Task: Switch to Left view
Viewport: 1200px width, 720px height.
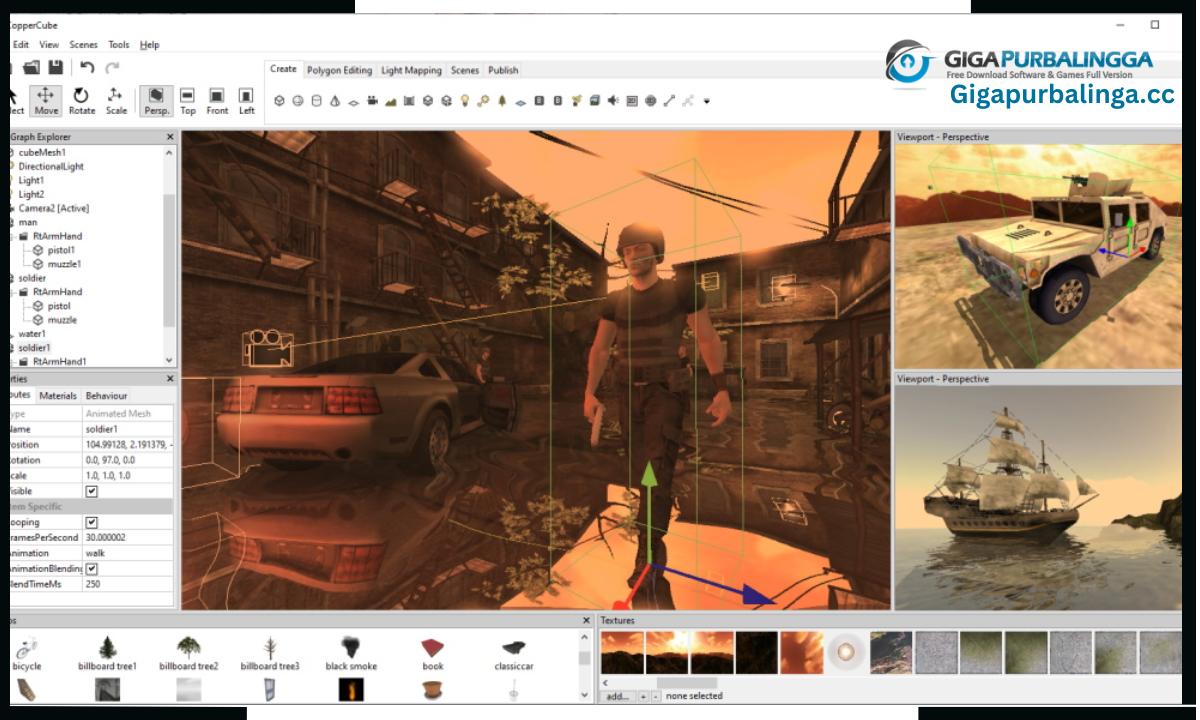Action: click(246, 100)
